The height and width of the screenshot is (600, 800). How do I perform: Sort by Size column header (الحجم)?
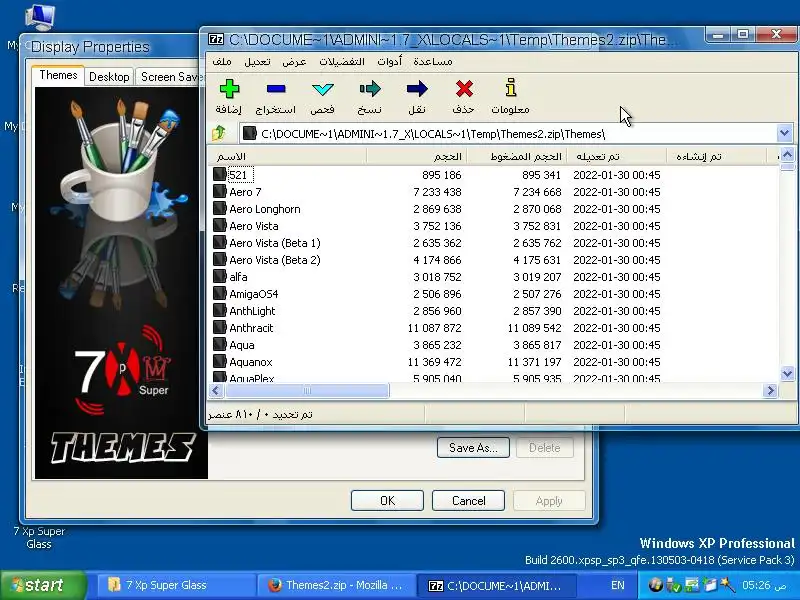click(x=417, y=156)
